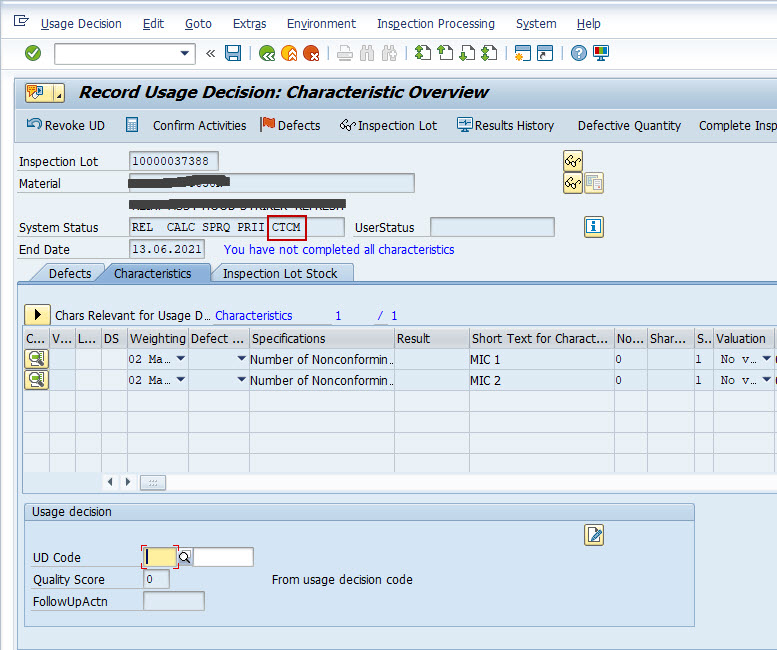This screenshot has width=777, height=650.
Task: Switch to the Characteristics tab
Action: 153,273
